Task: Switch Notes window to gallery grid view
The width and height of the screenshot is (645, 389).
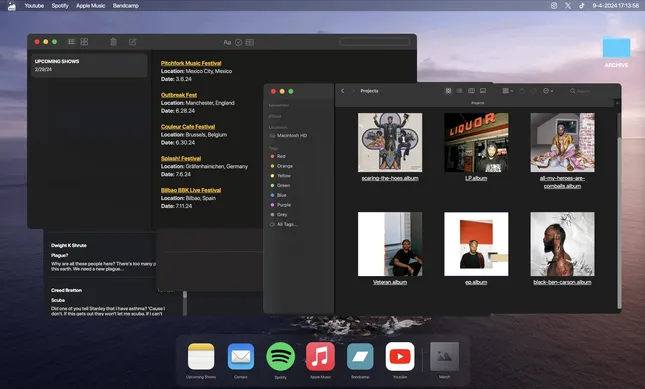Action: point(84,42)
